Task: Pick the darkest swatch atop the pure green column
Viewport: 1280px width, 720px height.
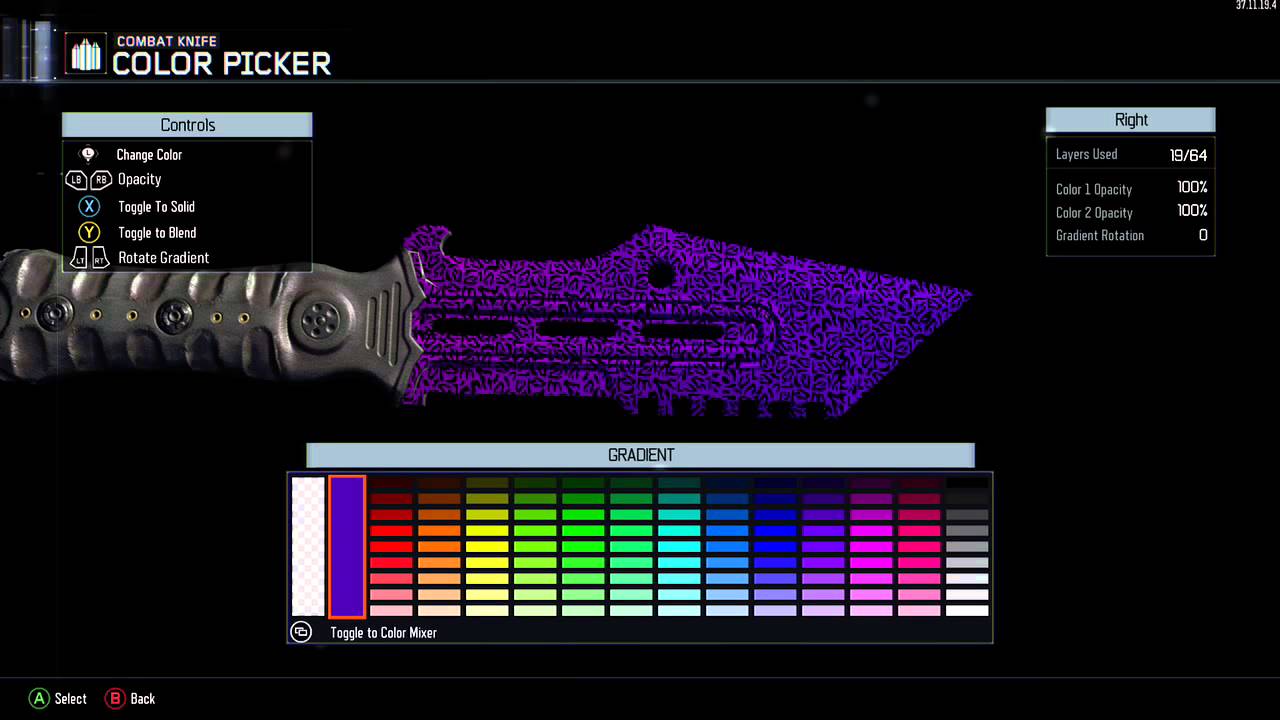Action: tap(583, 483)
